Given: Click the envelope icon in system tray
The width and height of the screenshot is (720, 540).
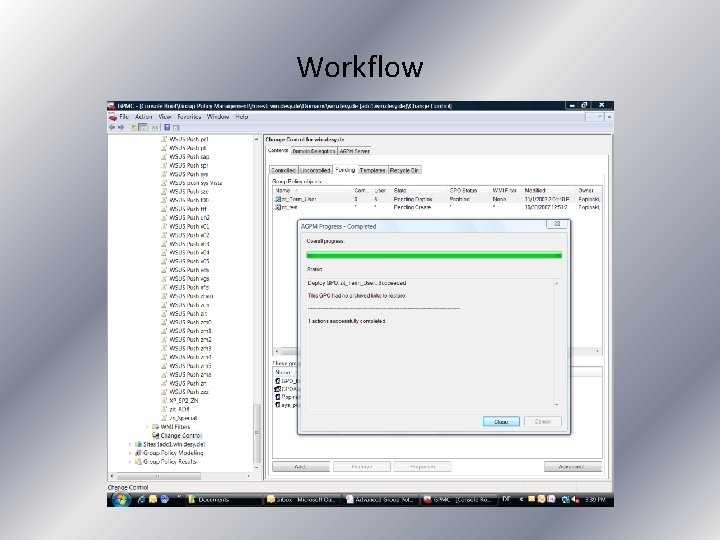Looking at the screenshot, I should pos(531,499).
